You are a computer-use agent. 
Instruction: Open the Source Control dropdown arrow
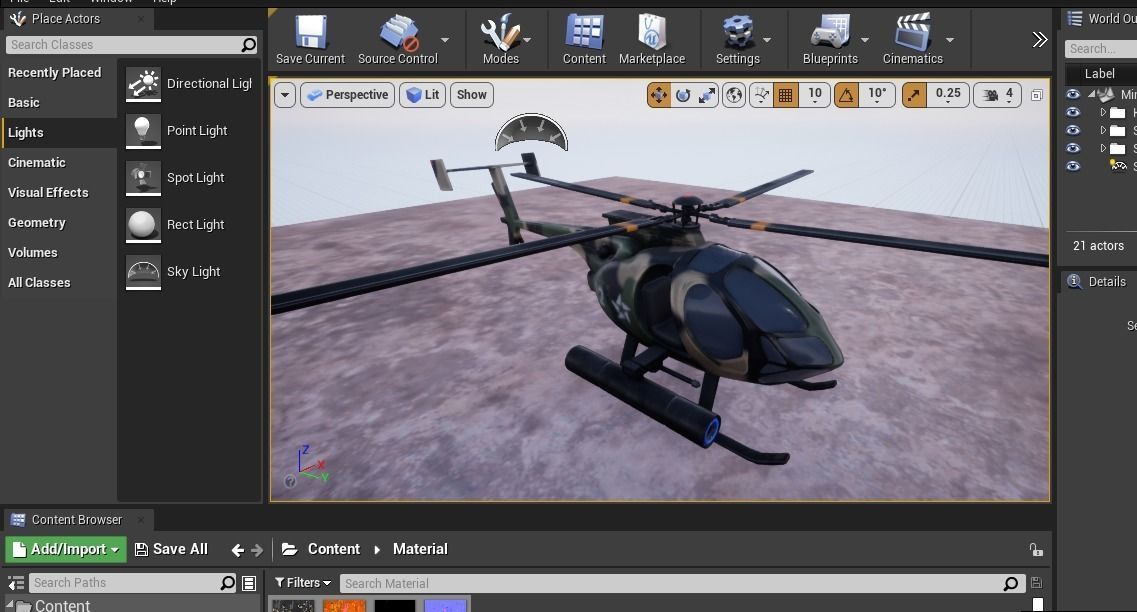point(445,40)
